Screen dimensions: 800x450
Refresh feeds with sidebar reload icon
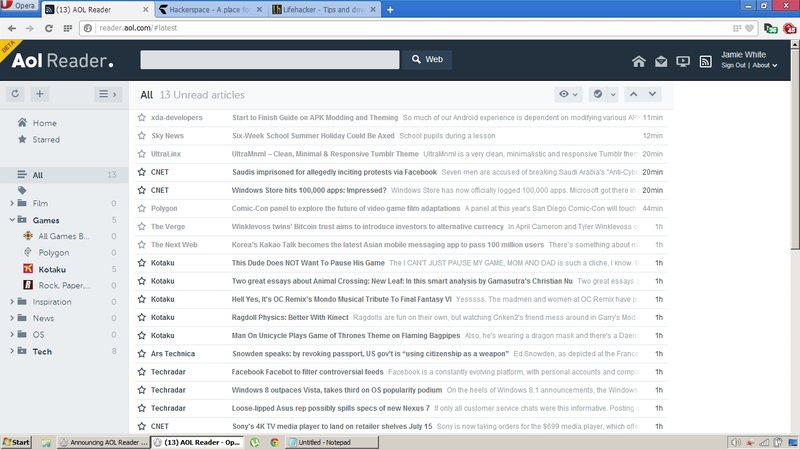pos(15,94)
